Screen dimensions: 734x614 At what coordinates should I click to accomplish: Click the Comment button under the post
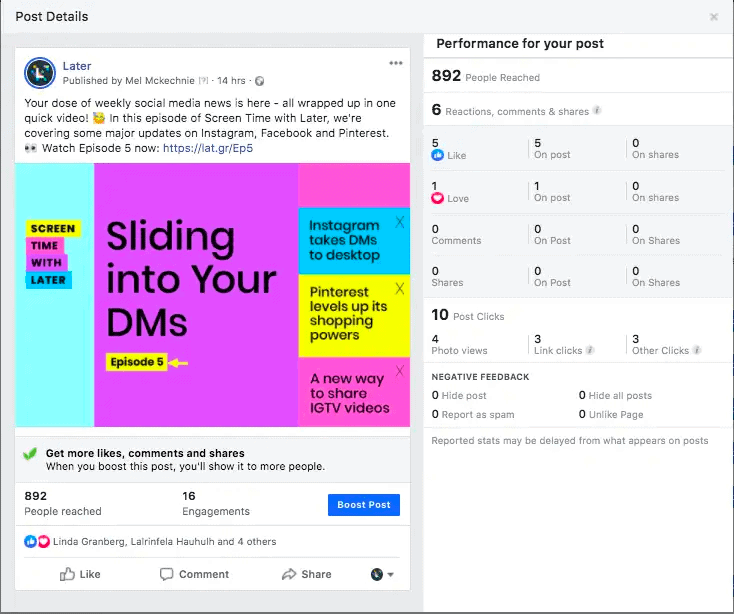(x=194, y=574)
